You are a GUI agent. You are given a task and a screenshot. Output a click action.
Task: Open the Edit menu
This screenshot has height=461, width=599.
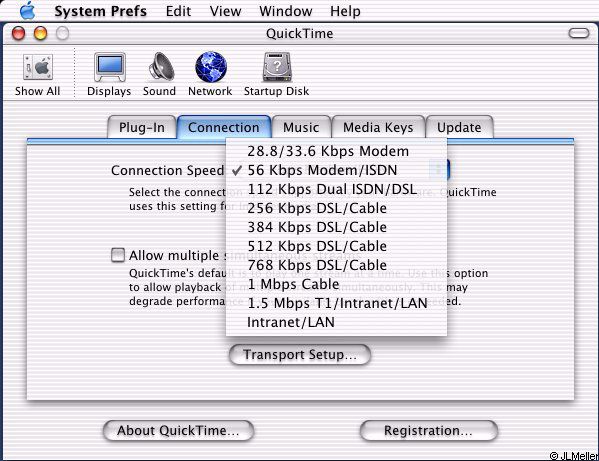point(178,11)
